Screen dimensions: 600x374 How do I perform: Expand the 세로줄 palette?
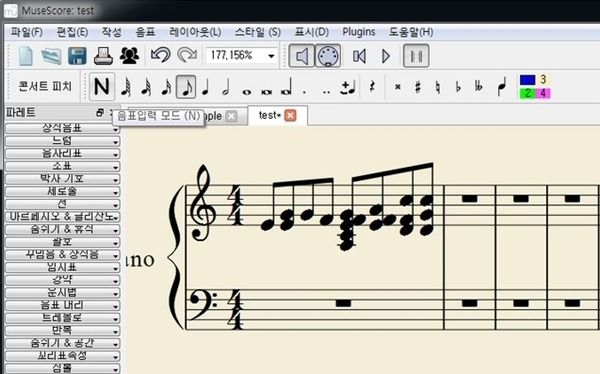62,191
